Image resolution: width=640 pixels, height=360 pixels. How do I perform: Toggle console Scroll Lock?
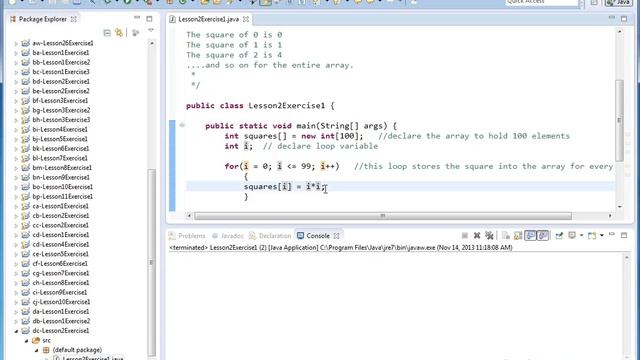pyautogui.click(x=518, y=236)
